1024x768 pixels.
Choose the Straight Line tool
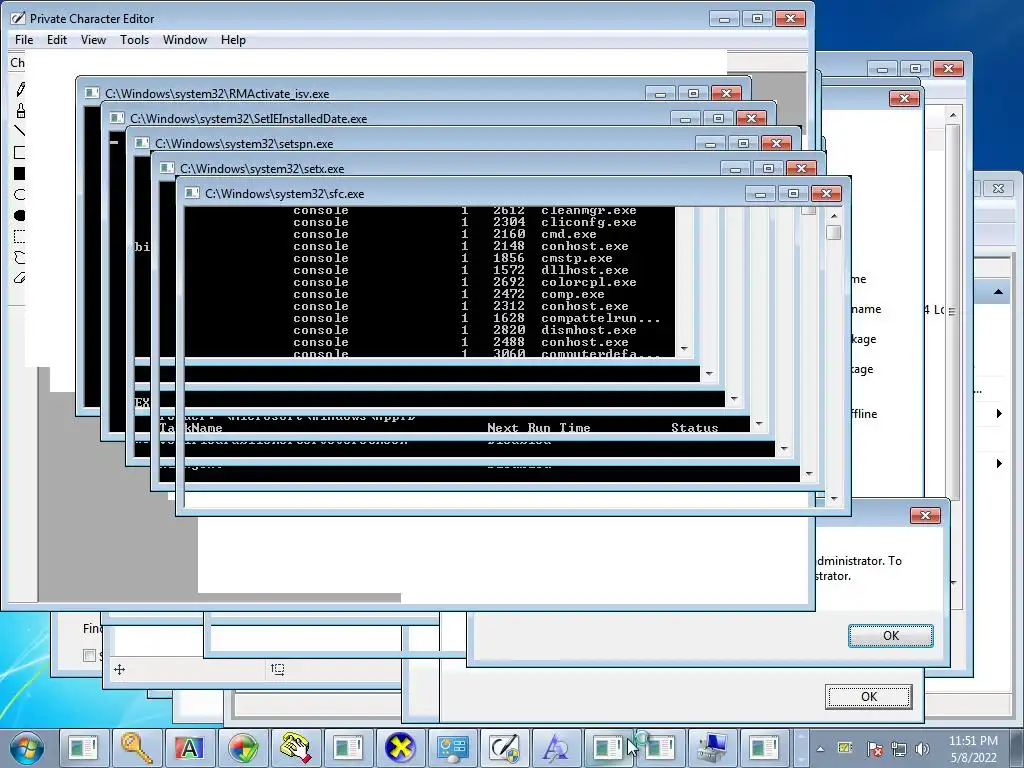(20, 131)
